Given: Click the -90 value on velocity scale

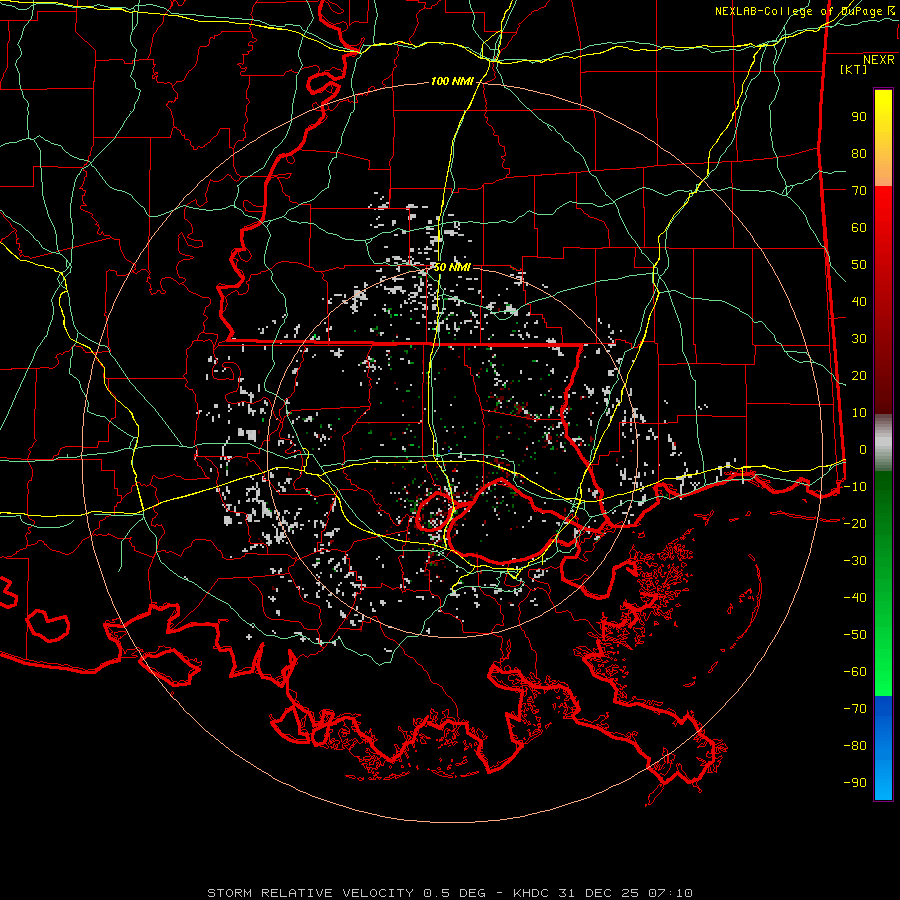Looking at the screenshot, I should [x=855, y=783].
